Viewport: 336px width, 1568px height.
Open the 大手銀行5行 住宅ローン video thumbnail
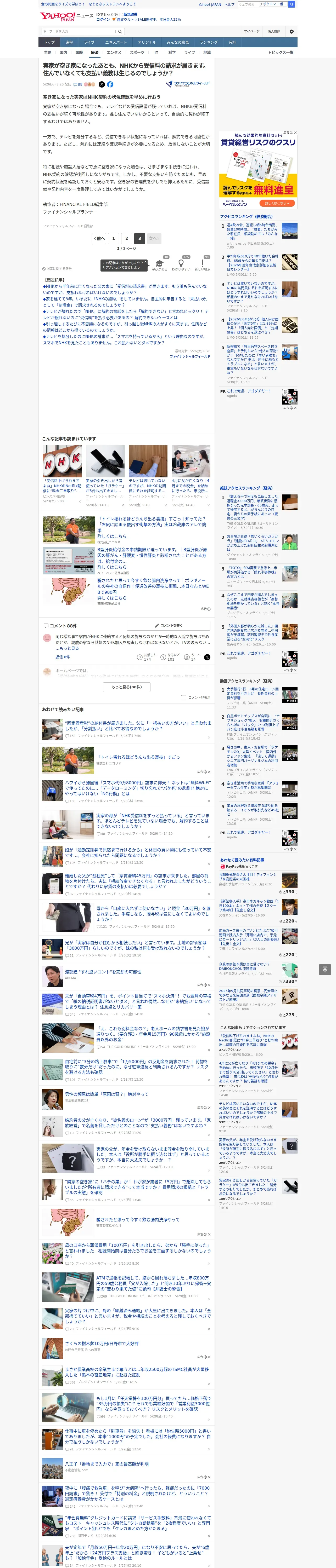click(x=290, y=695)
